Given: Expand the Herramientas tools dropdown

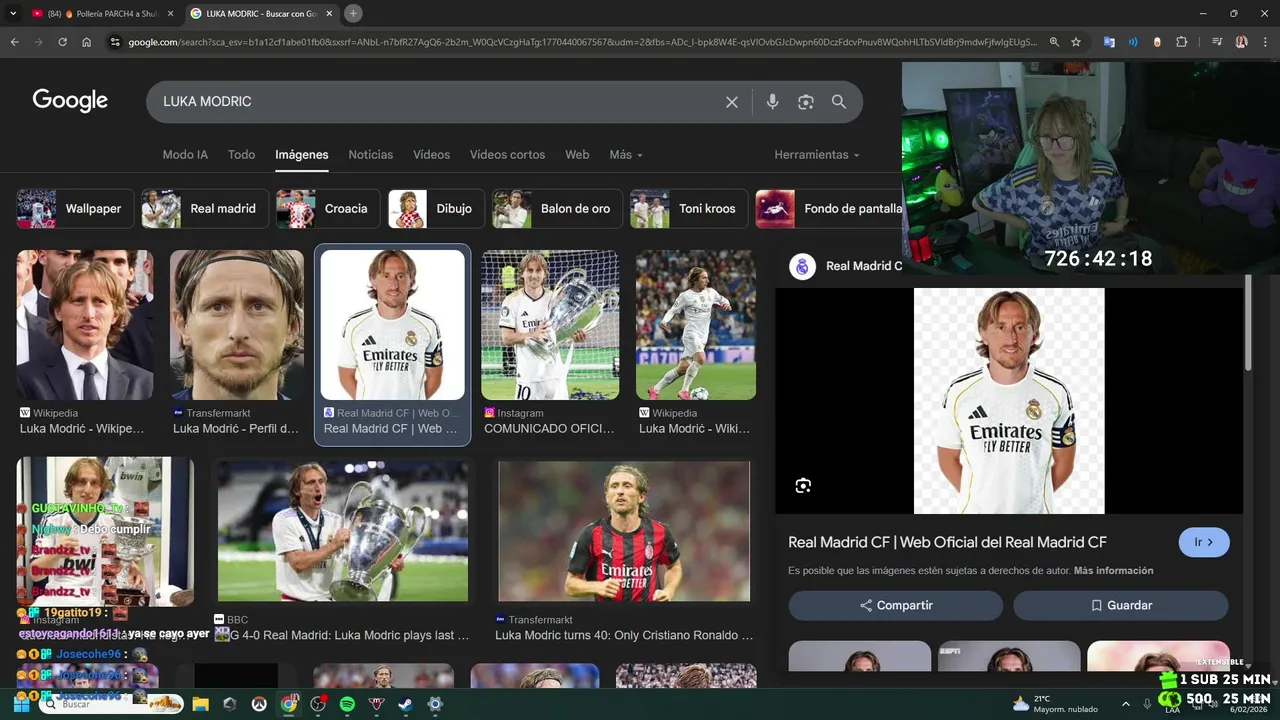Looking at the screenshot, I should pyautogui.click(x=817, y=155).
